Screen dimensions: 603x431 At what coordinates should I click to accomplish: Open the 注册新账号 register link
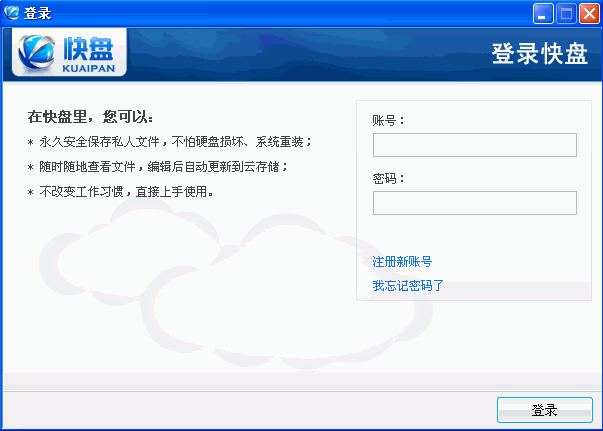402,262
